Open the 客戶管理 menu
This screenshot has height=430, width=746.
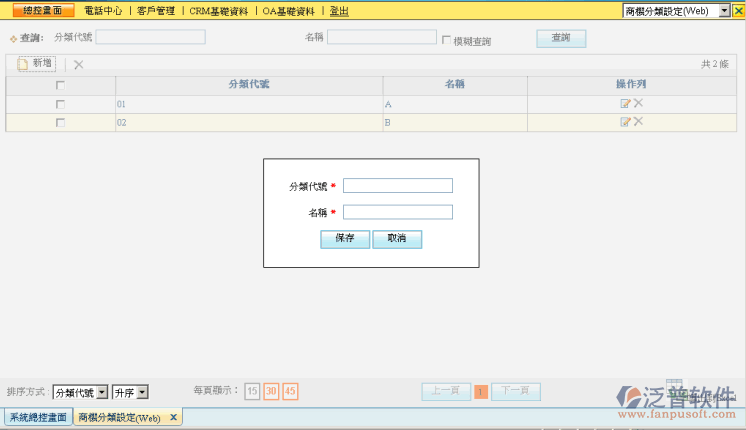(155, 11)
